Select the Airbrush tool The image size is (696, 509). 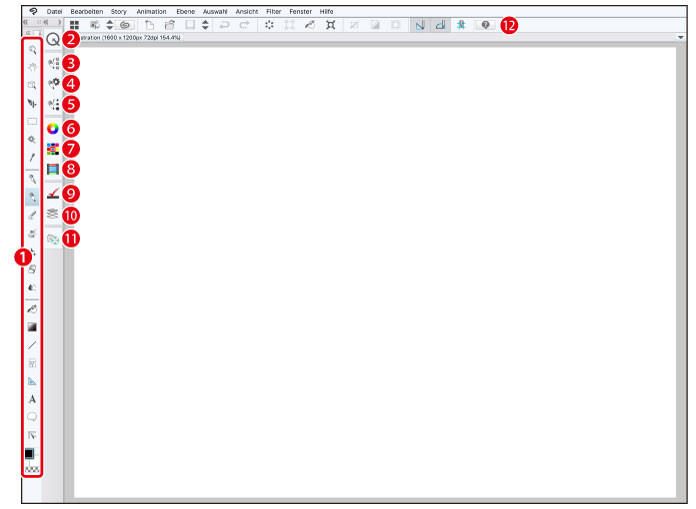pos(32,233)
